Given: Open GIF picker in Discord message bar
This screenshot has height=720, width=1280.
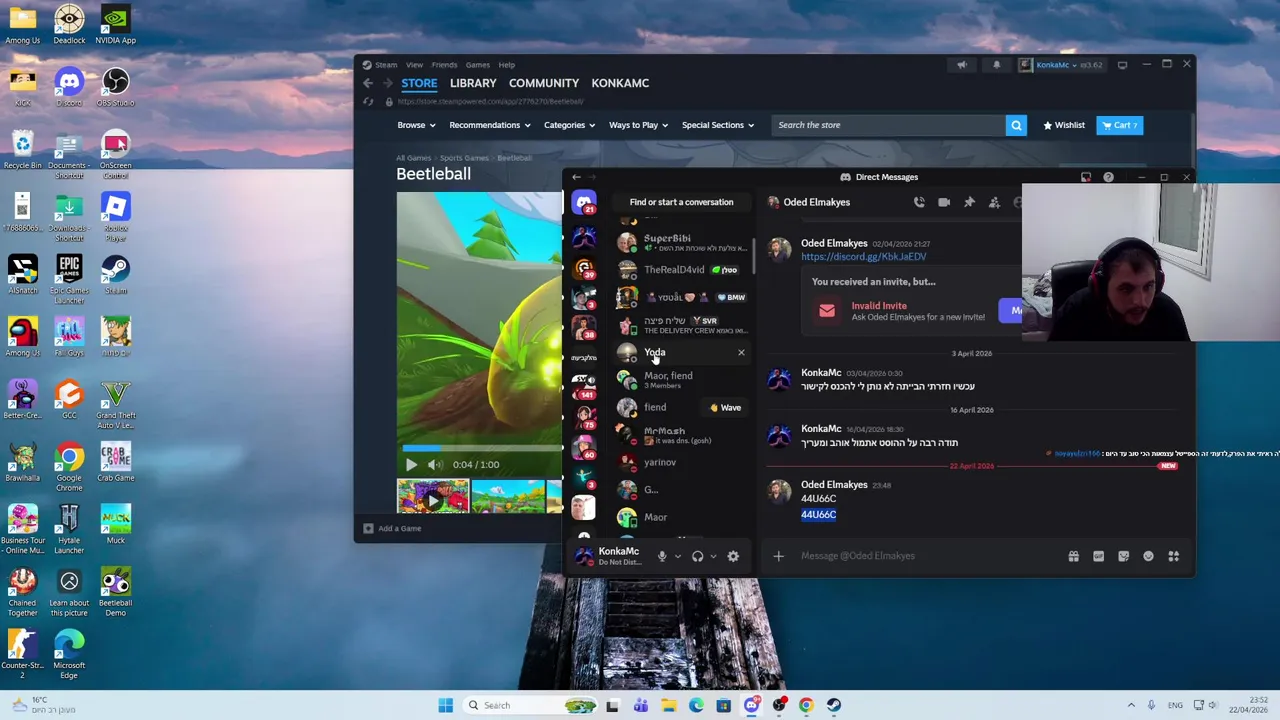Looking at the screenshot, I should [1098, 556].
